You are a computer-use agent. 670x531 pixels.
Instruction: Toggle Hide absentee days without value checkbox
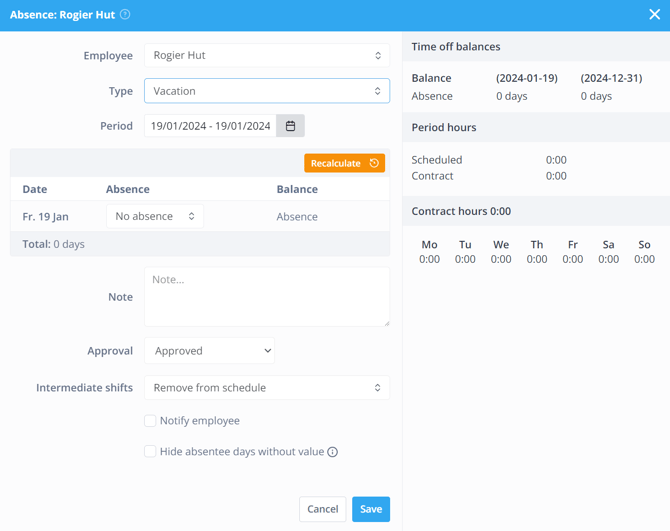pos(150,452)
